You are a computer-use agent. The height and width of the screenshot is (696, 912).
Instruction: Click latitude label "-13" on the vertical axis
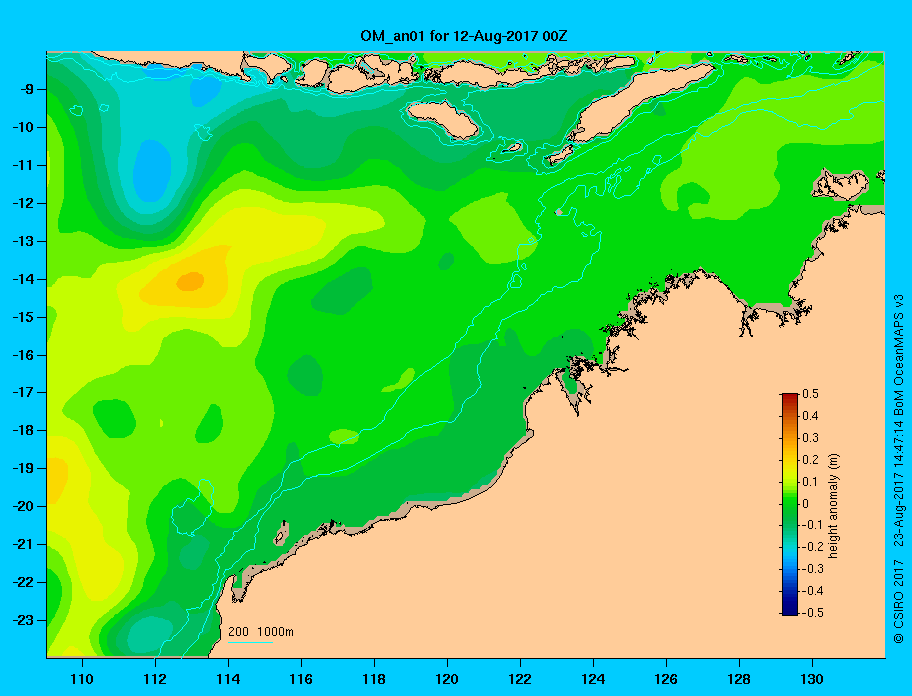point(23,241)
